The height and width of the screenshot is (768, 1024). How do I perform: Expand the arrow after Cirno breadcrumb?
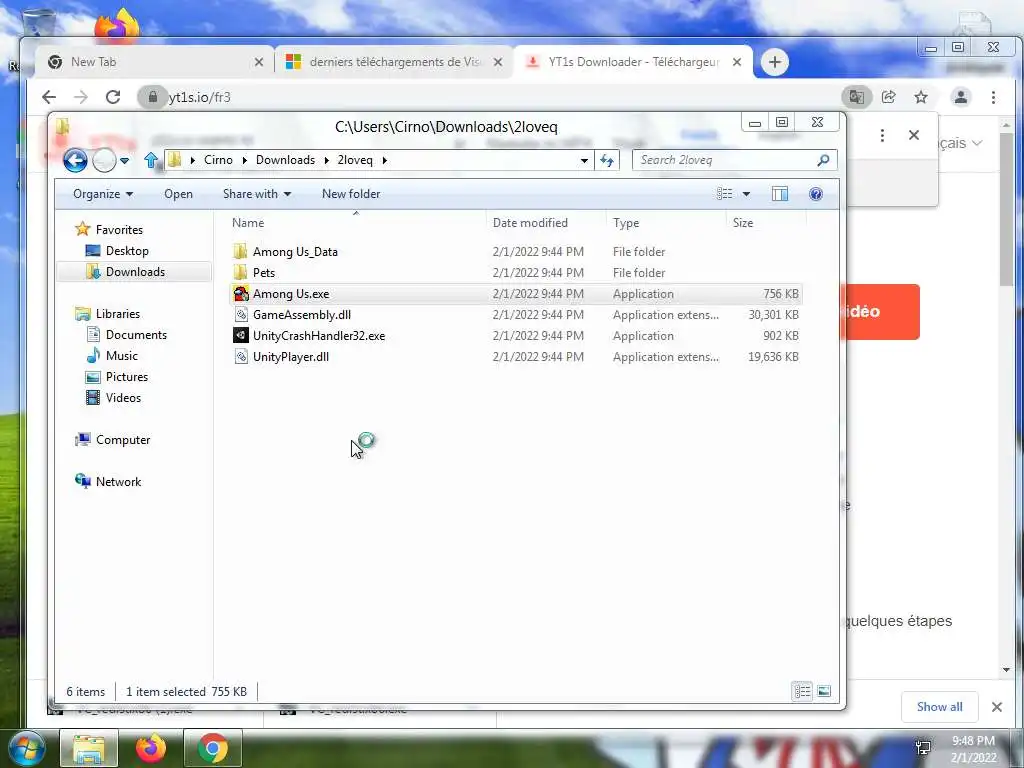[x=244, y=160]
